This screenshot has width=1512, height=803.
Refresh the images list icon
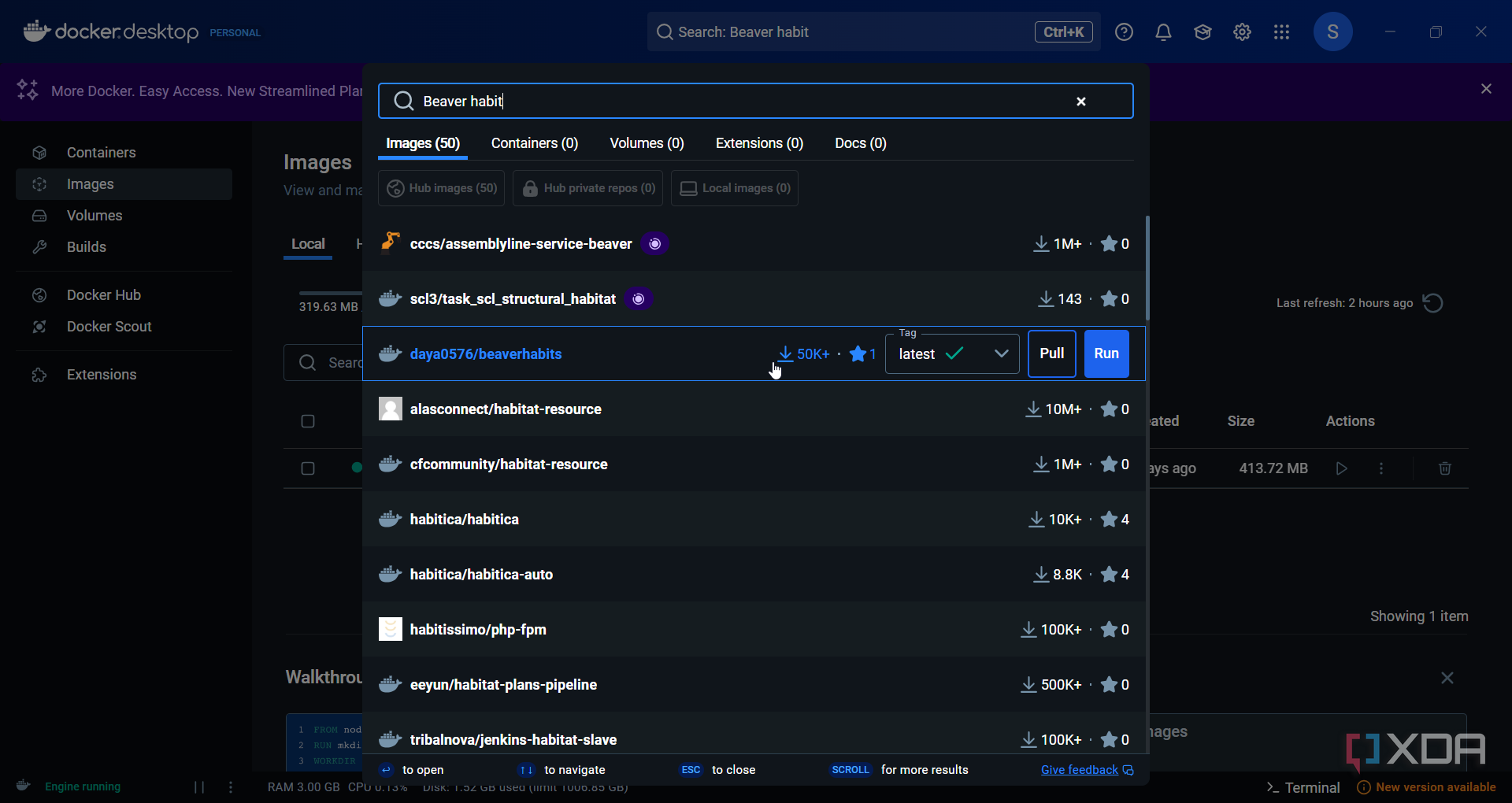1433,303
